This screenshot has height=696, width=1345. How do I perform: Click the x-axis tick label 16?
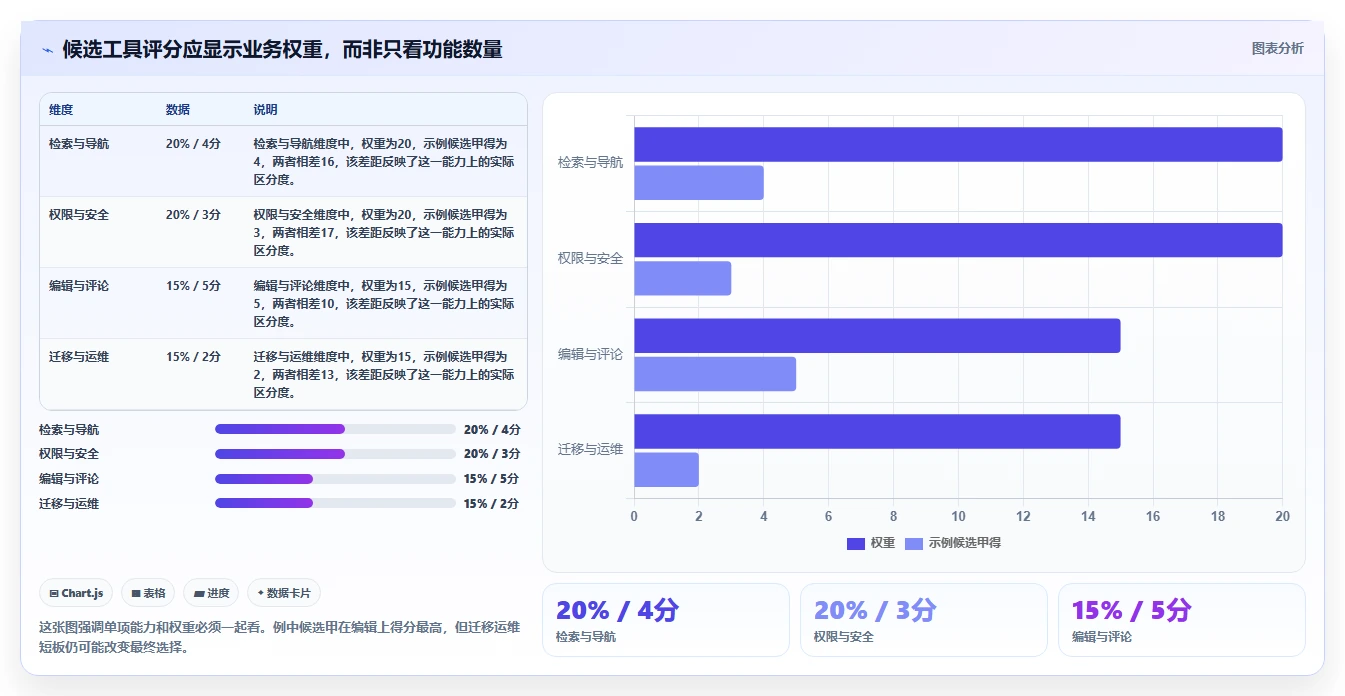click(x=1153, y=517)
